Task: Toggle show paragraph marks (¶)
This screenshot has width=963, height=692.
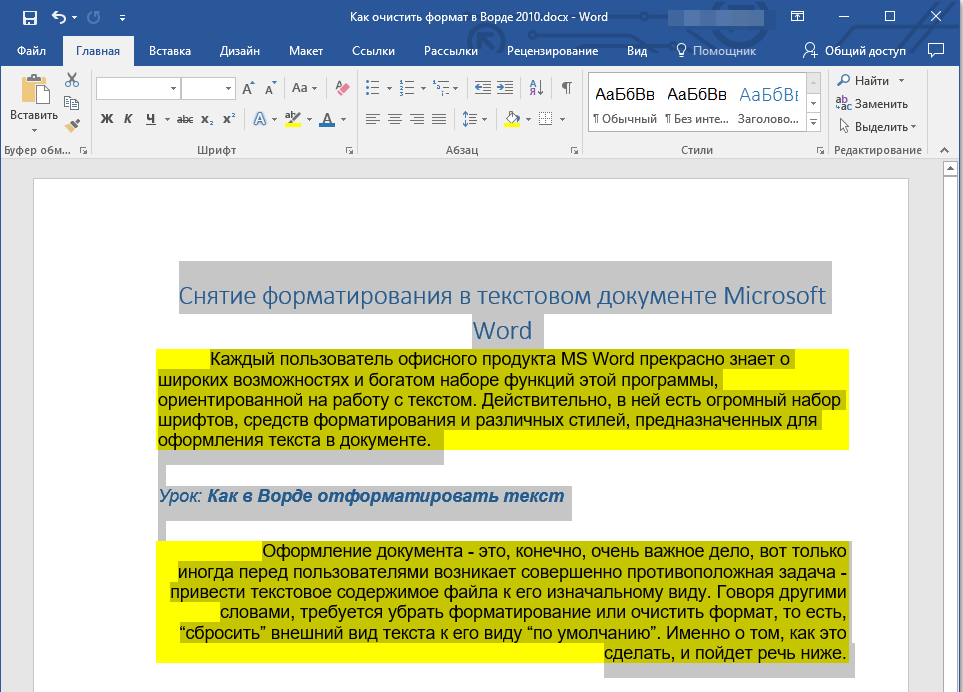Action: point(567,88)
